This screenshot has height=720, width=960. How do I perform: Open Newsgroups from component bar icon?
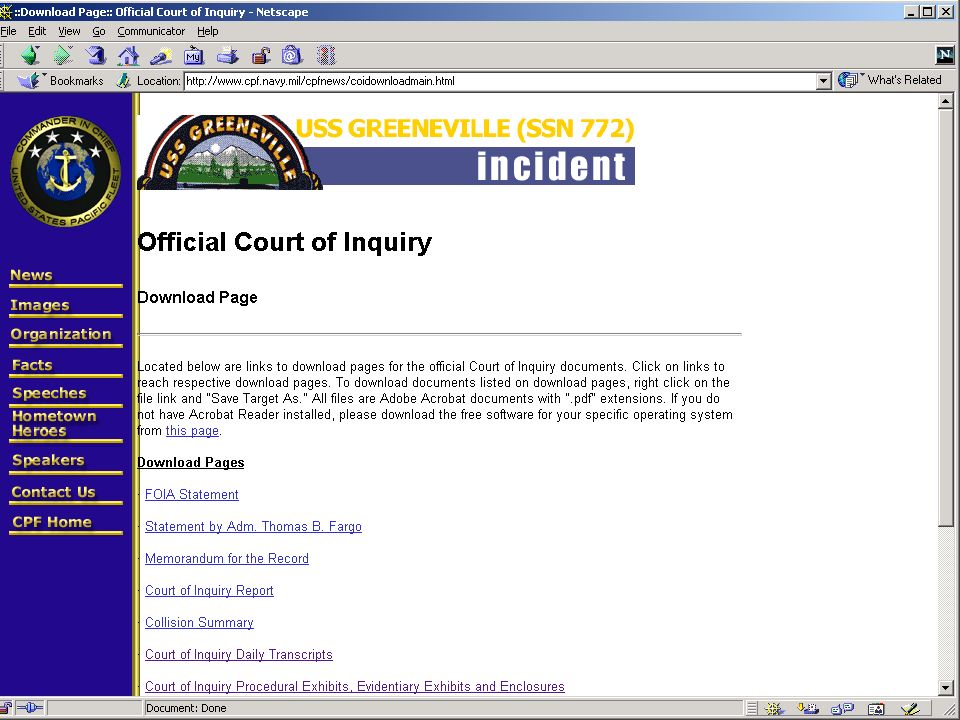click(x=842, y=708)
